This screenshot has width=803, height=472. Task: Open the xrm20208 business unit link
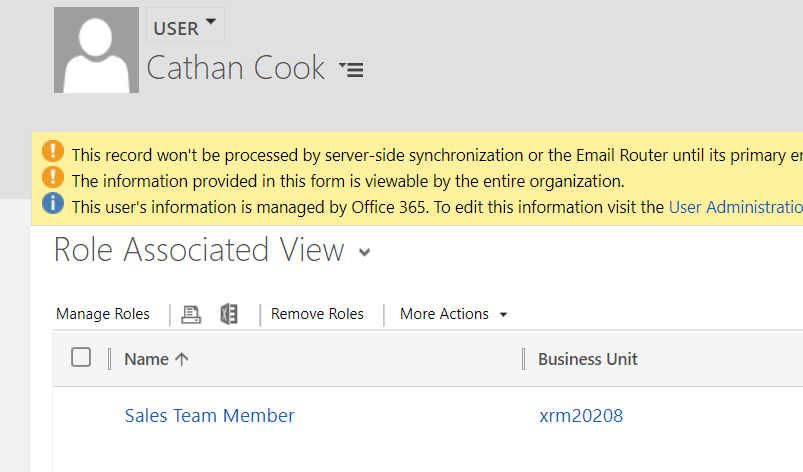[x=581, y=416]
